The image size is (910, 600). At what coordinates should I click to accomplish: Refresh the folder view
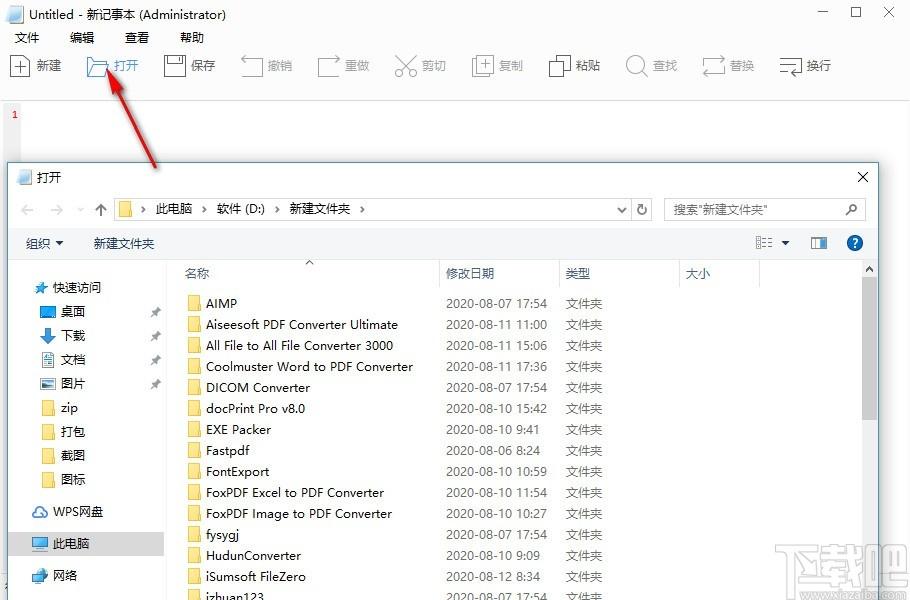click(x=642, y=209)
